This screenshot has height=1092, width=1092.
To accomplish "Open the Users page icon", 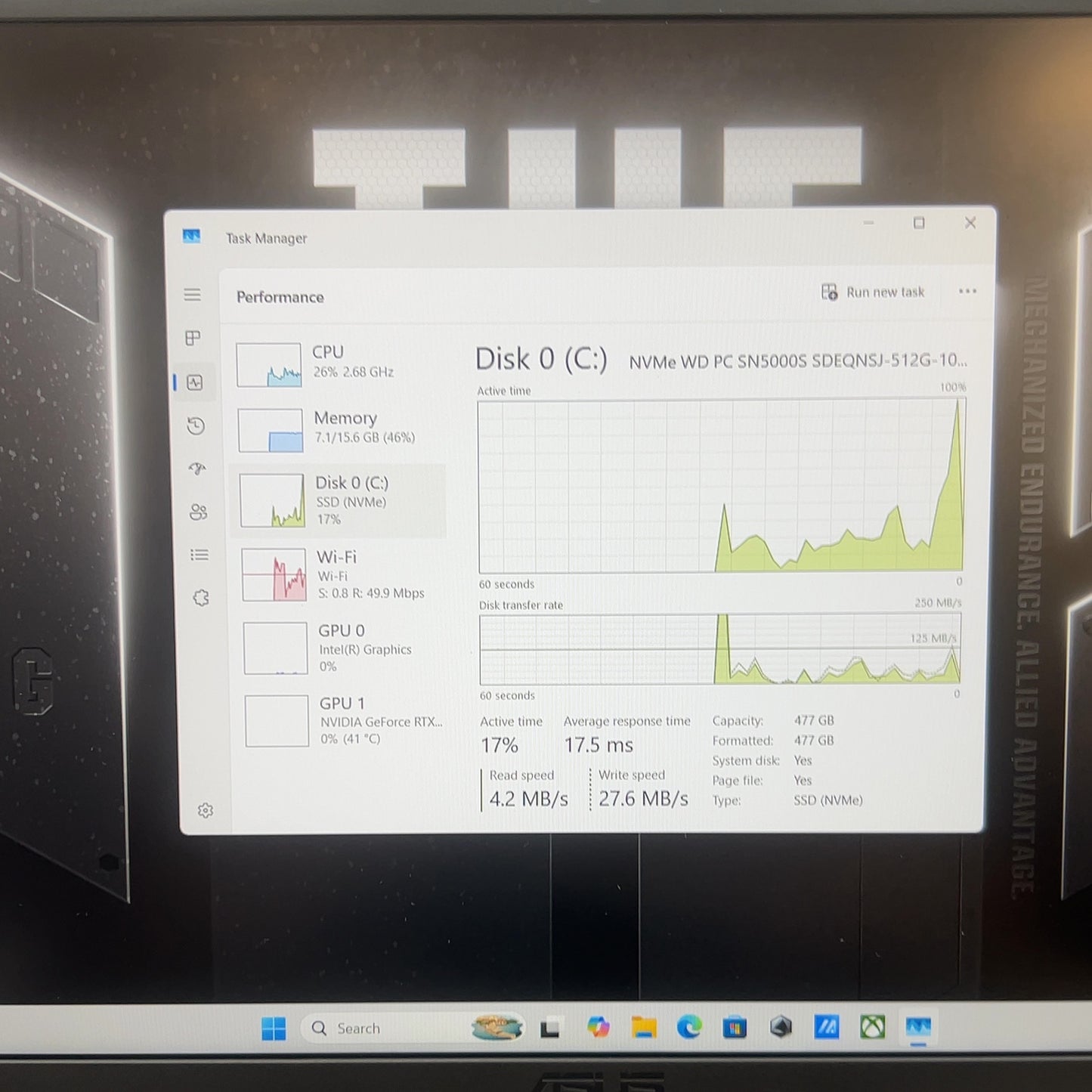I will click(198, 512).
